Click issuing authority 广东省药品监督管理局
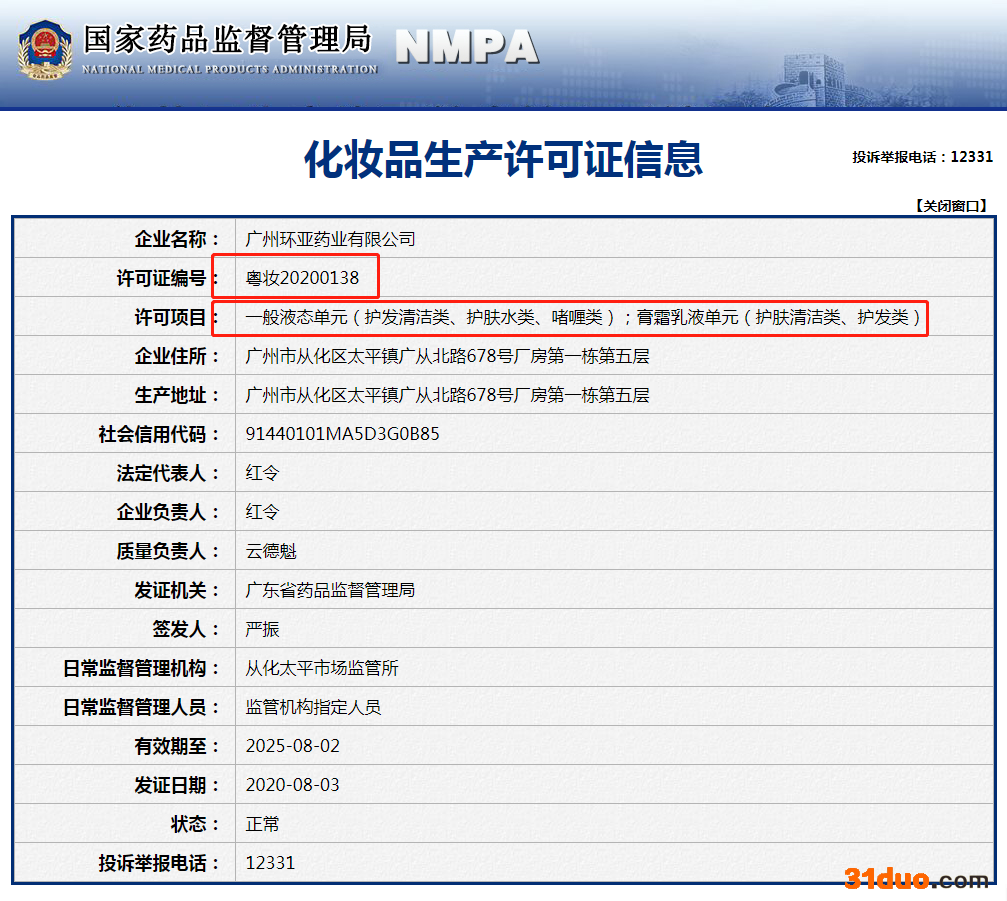The height and width of the screenshot is (901, 1007). 330,590
